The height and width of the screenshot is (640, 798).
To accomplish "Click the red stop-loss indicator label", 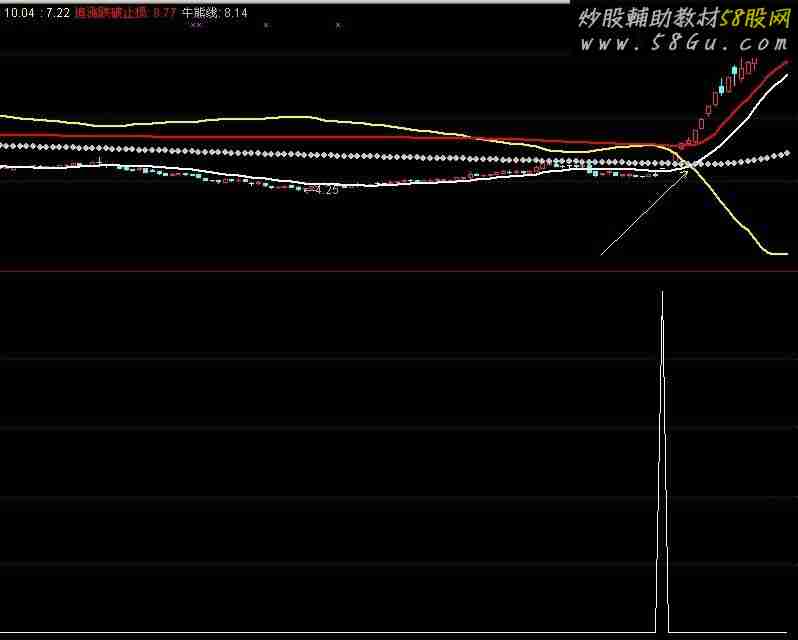I will [112, 13].
